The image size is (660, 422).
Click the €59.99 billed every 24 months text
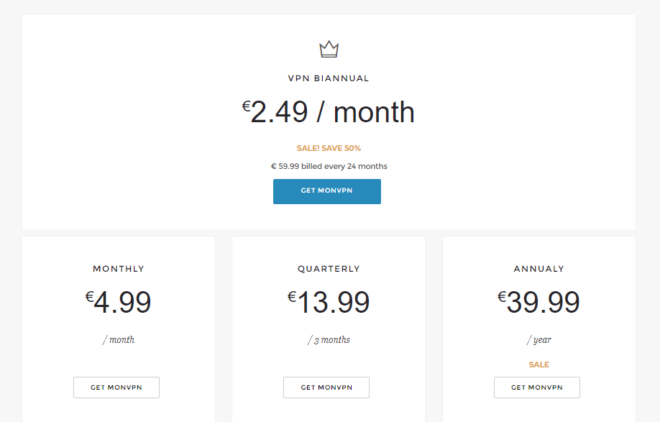329,166
